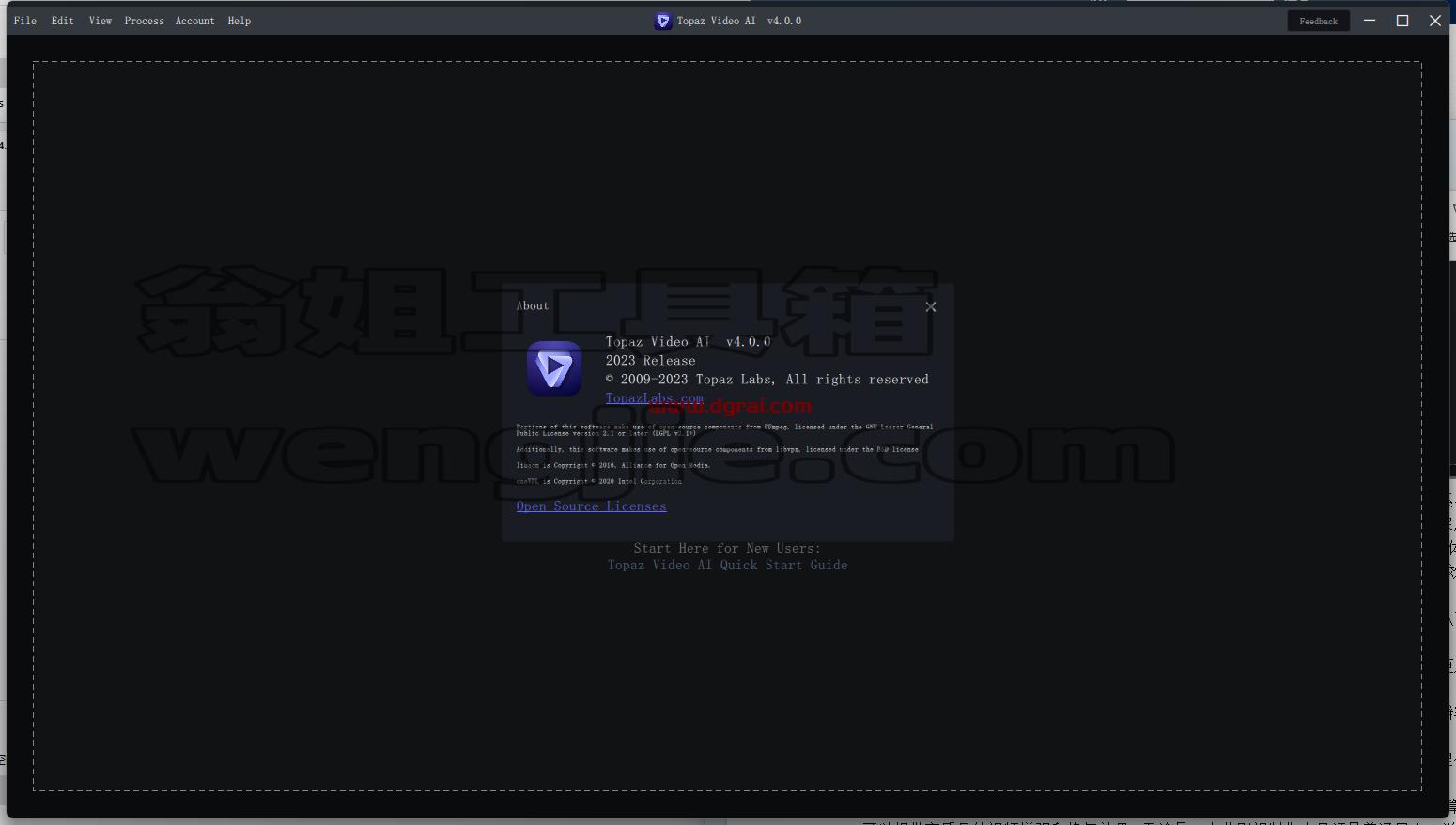The height and width of the screenshot is (825, 1456).
Task: Close the About dialog
Action: click(x=930, y=306)
